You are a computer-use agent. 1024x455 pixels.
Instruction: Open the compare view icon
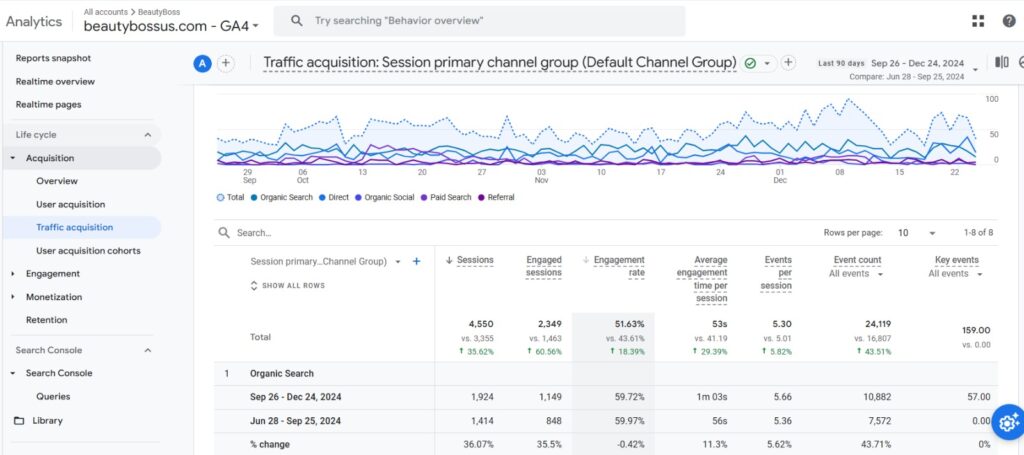[x=1001, y=63]
